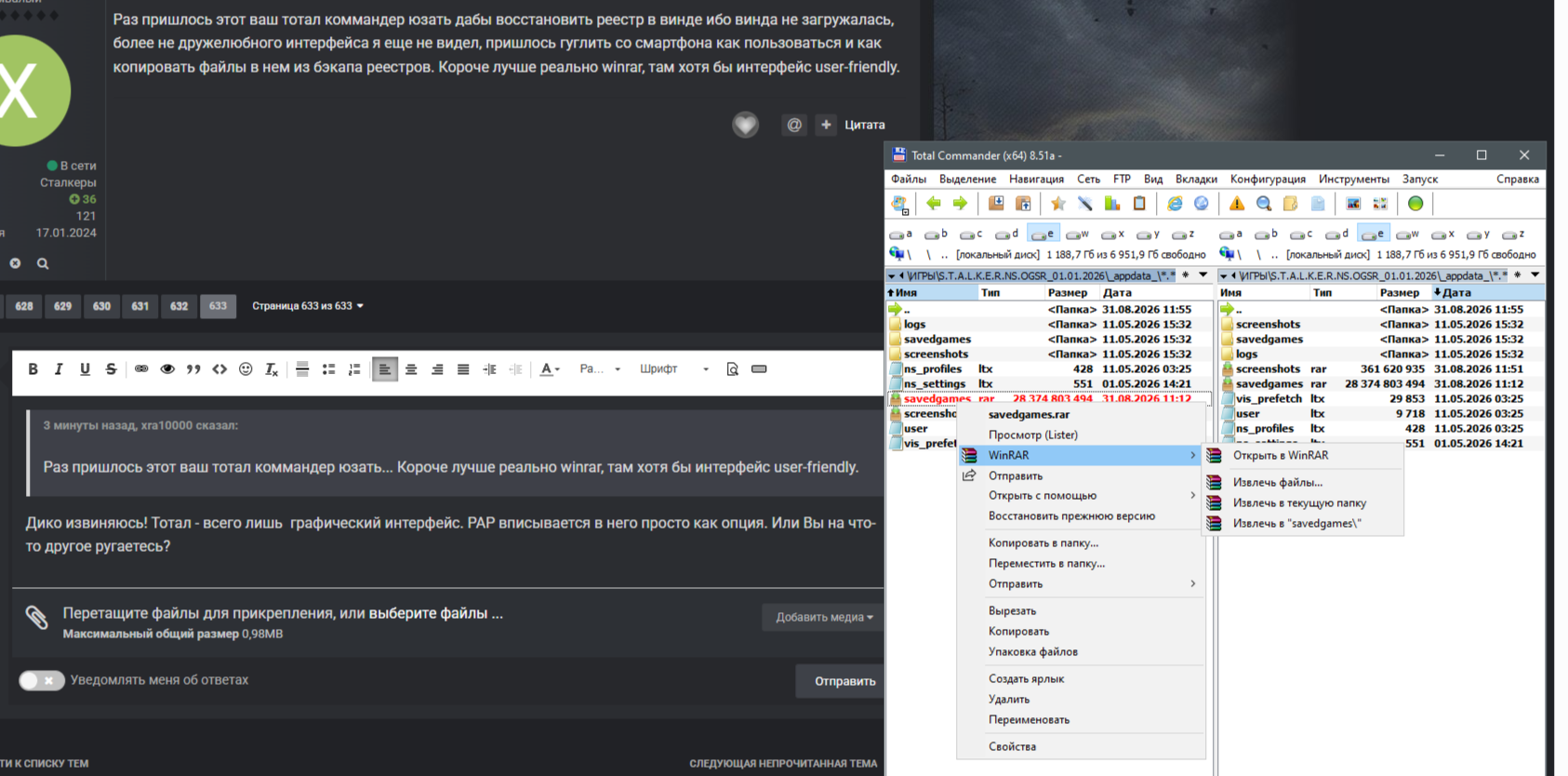The image size is (1568, 776).
Task: Click the выберите файлы link
Action: click(x=435, y=613)
